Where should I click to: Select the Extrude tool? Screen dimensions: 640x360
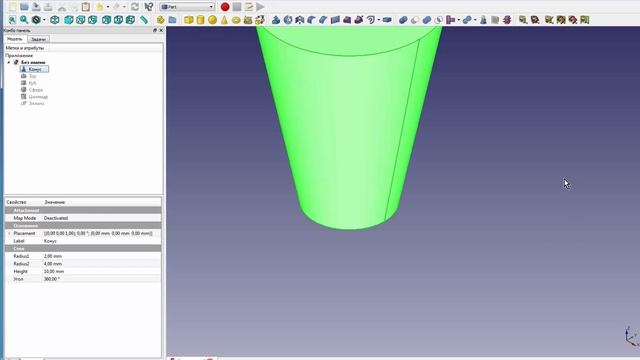[276, 20]
